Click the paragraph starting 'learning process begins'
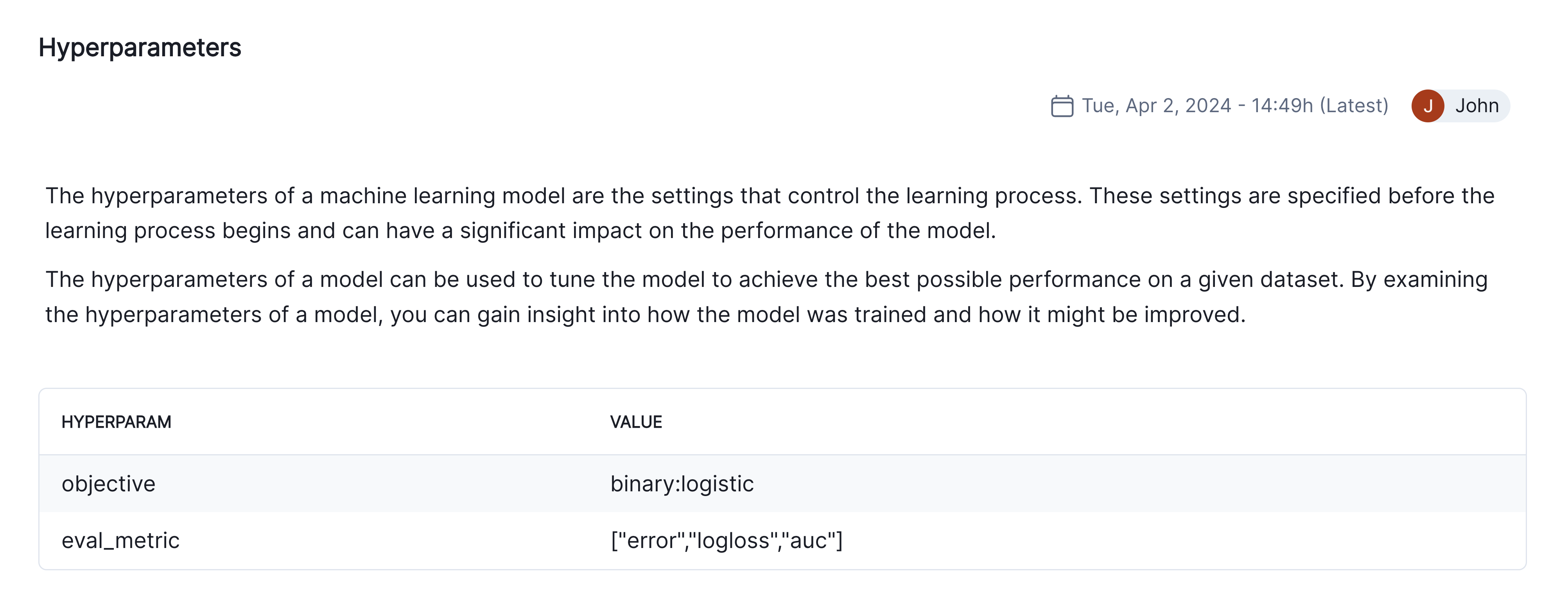 tap(520, 231)
